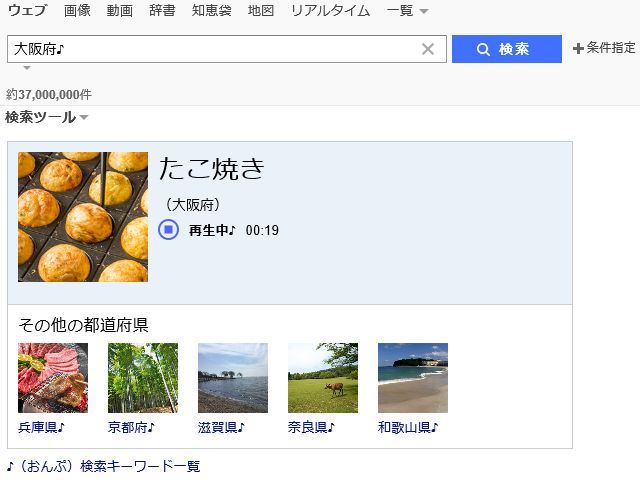Select the 知恵袋 tab
Image resolution: width=640 pixels, height=480 pixels.
point(211,11)
